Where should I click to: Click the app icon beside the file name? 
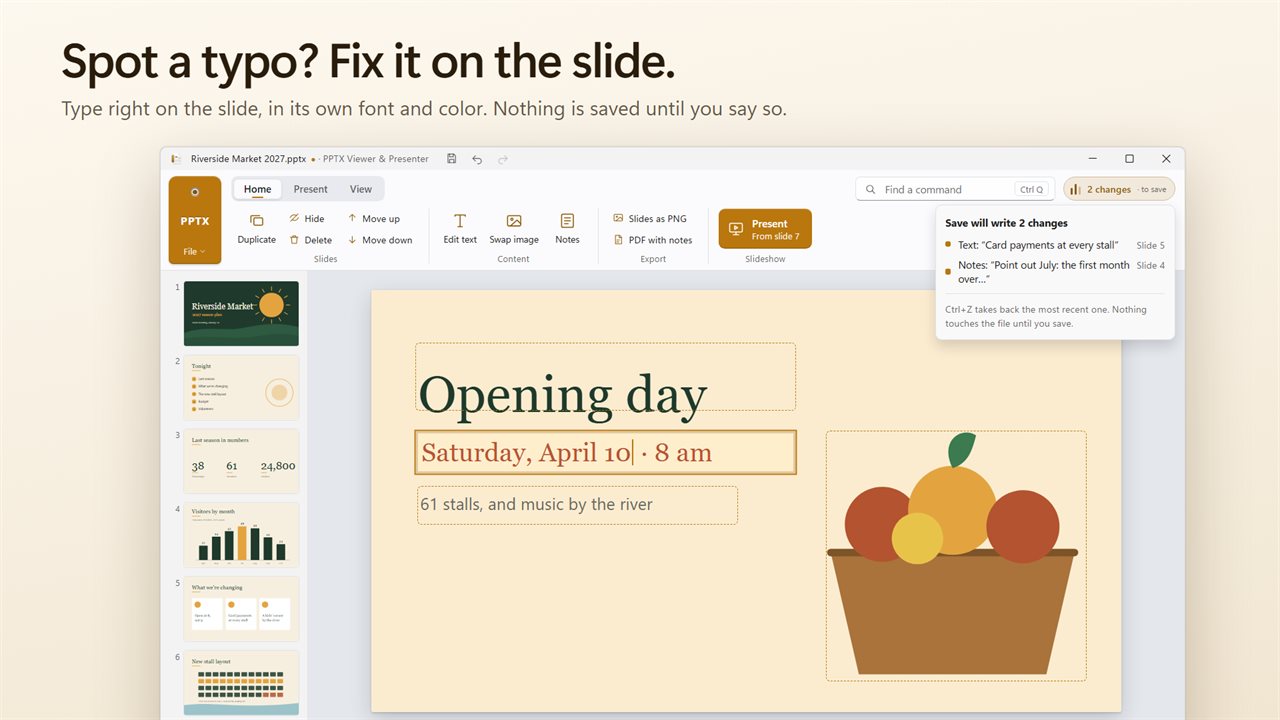175,159
